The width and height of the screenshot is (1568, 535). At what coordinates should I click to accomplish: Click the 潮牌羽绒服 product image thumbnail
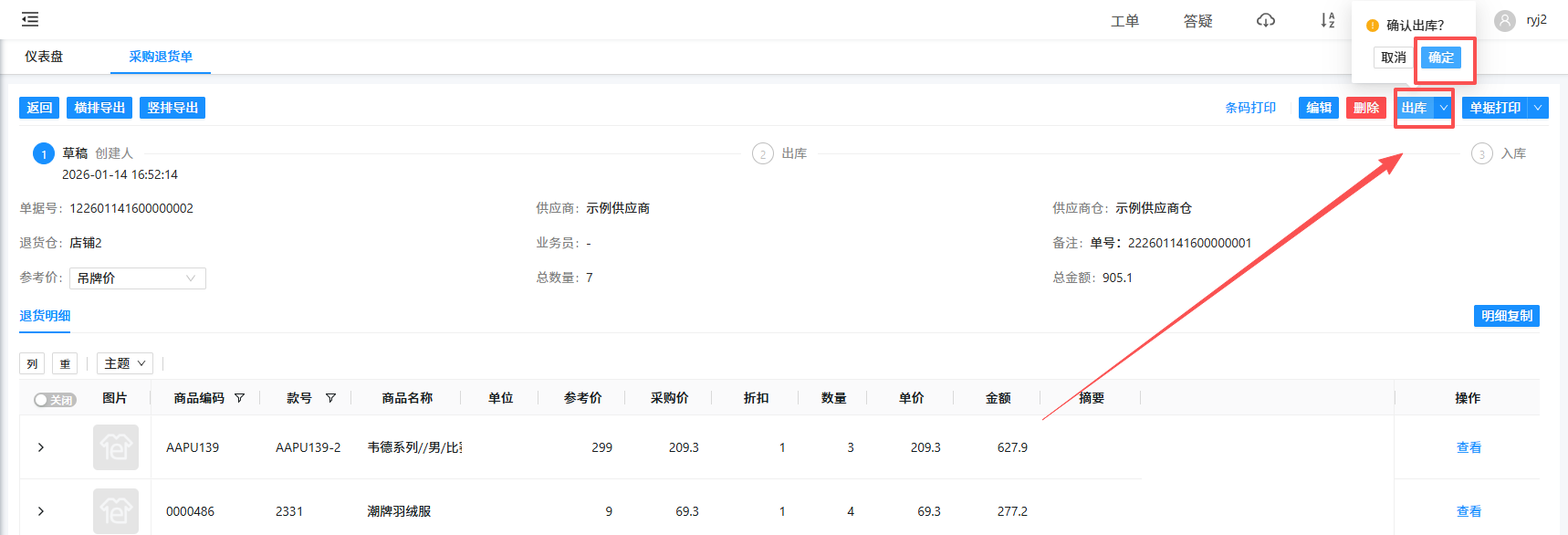[x=116, y=510]
